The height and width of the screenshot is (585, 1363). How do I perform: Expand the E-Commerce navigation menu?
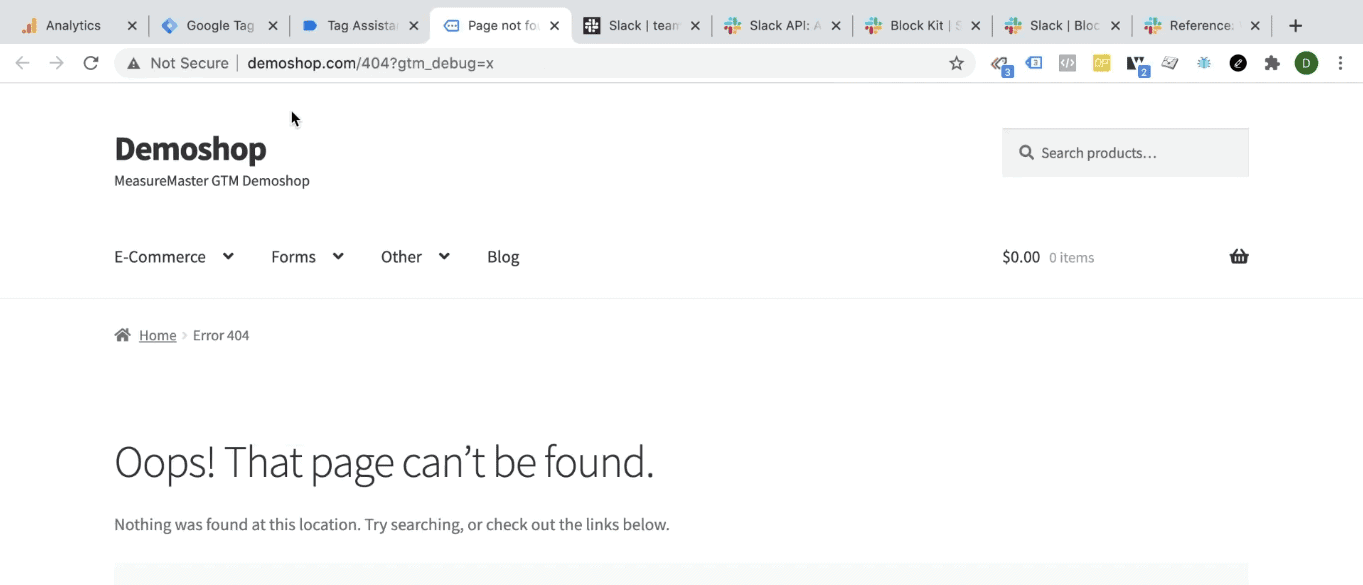[174, 256]
